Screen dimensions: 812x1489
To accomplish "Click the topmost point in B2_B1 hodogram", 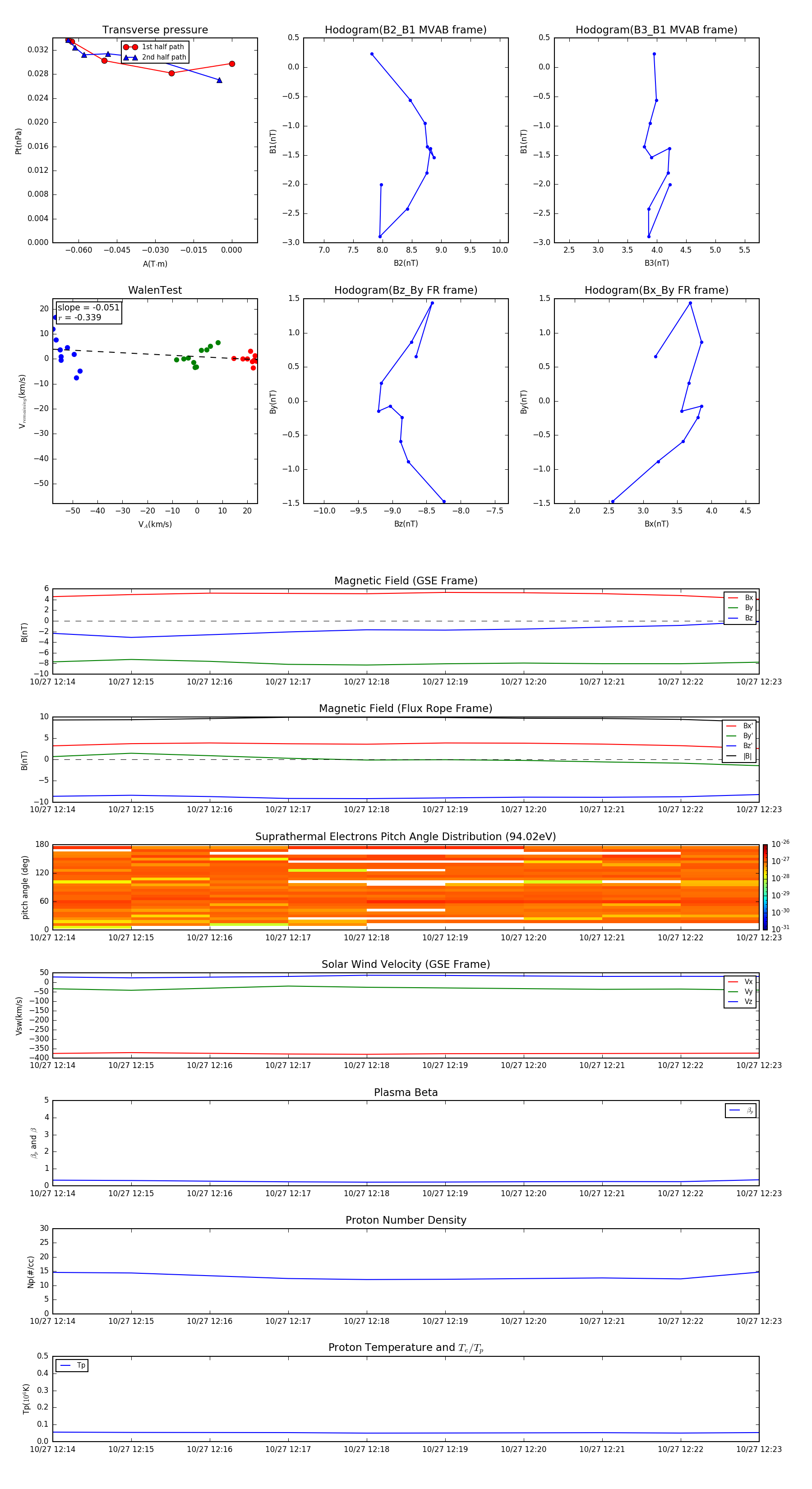I will click(372, 54).
